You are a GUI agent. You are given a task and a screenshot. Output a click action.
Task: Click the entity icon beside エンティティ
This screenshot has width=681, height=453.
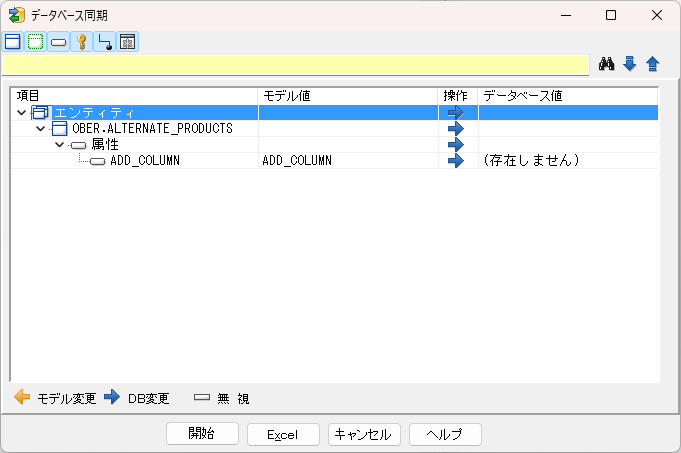tap(40, 113)
